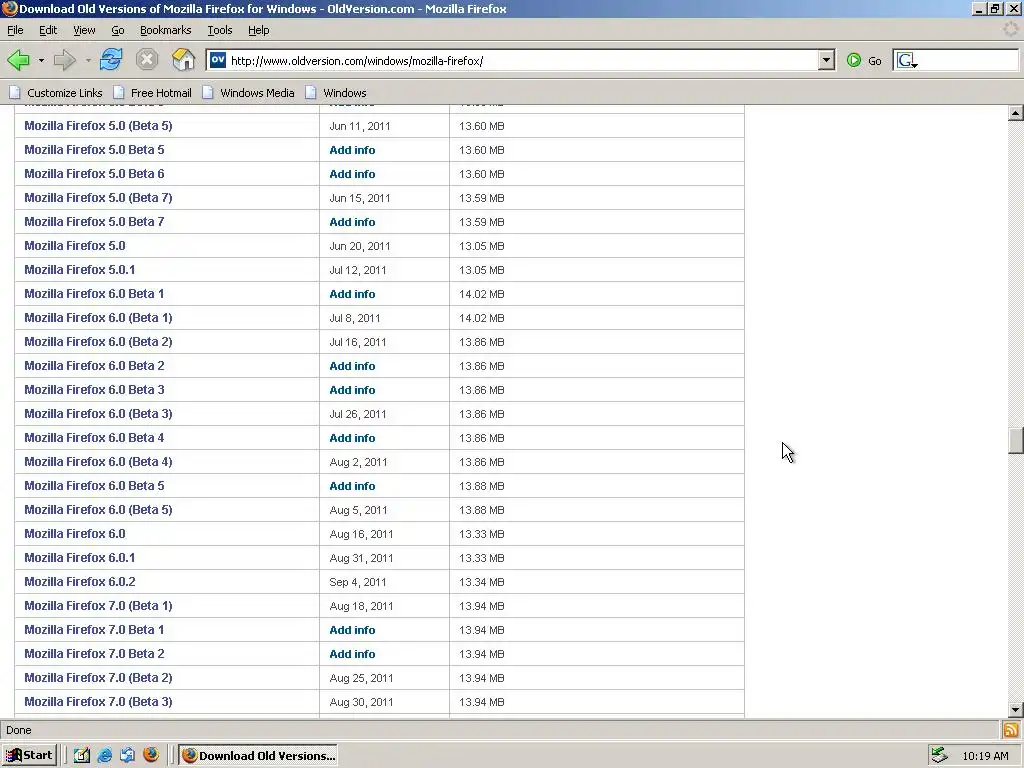Click the Stop loading icon
Screen dimensions: 1024x768
[x=147, y=60]
